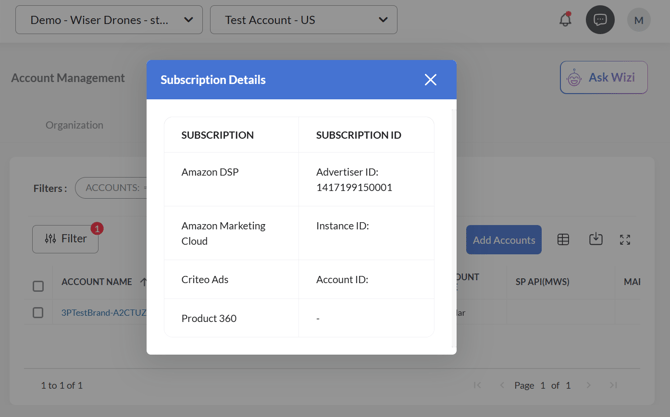This screenshot has width=670, height=417.
Task: Close the Subscription Details dialog
Action: click(x=430, y=80)
